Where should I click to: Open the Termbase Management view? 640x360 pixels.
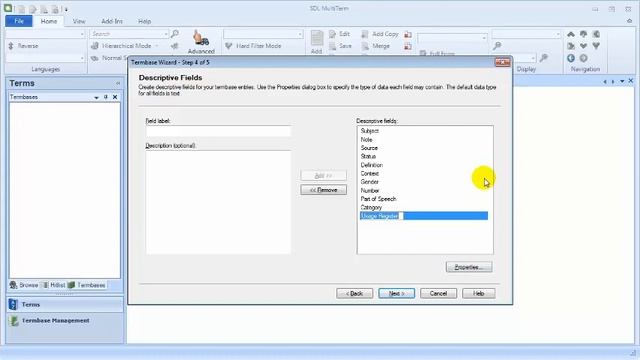[x=64, y=321]
